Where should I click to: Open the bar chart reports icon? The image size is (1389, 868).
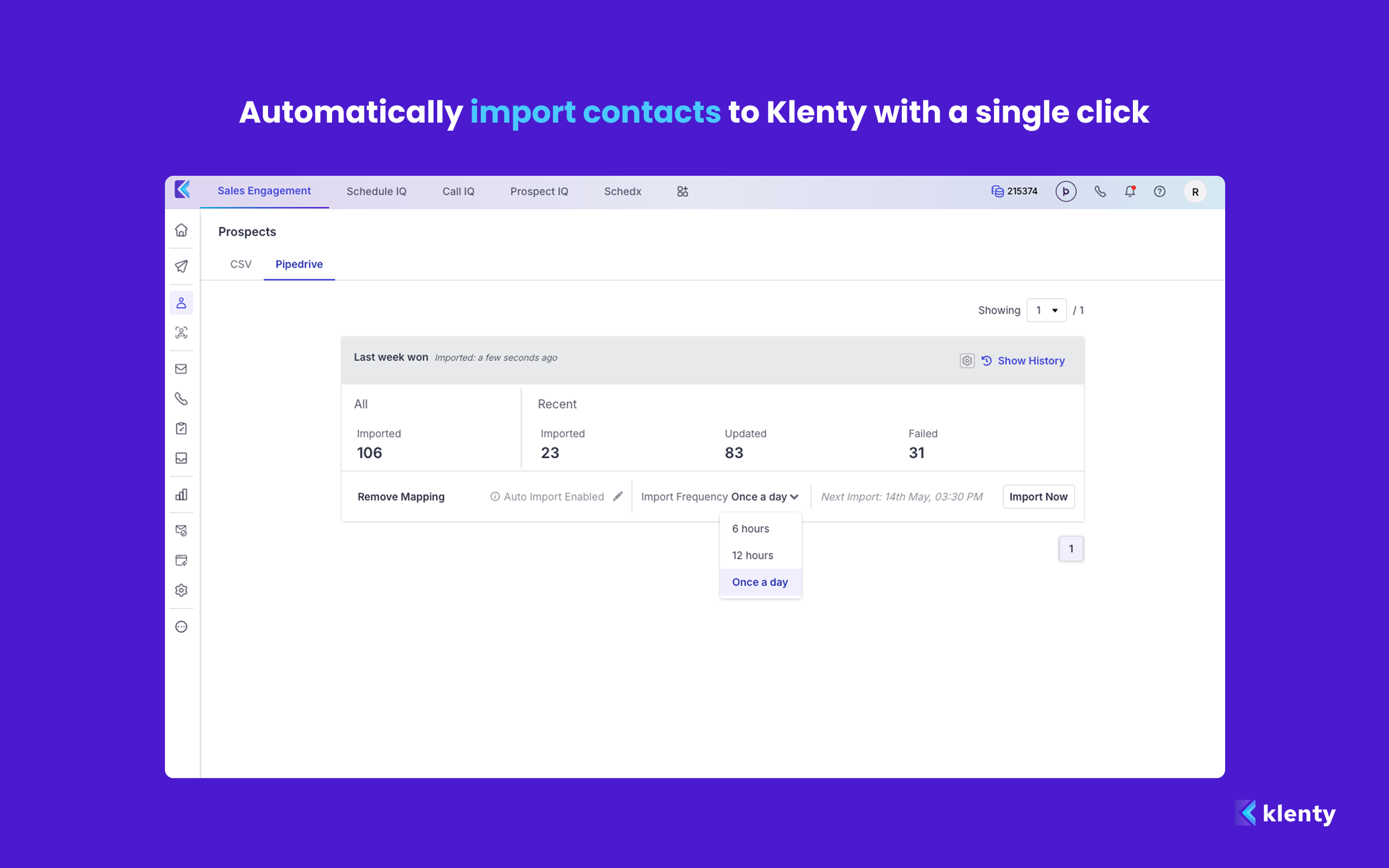[x=181, y=494]
